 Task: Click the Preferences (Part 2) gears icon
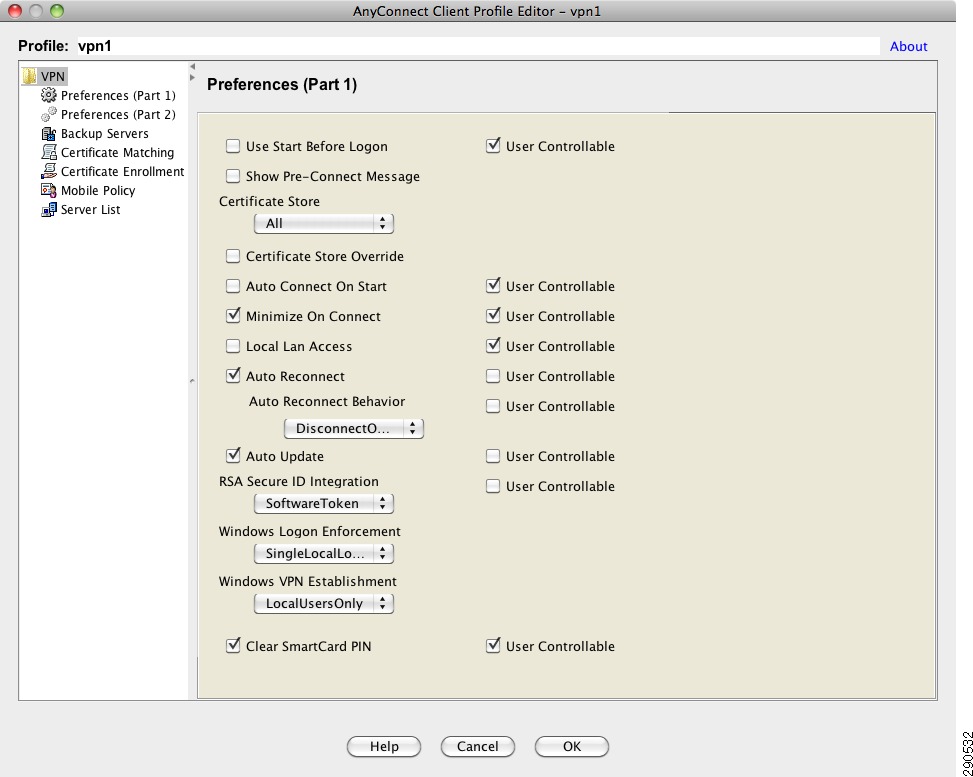click(x=48, y=114)
